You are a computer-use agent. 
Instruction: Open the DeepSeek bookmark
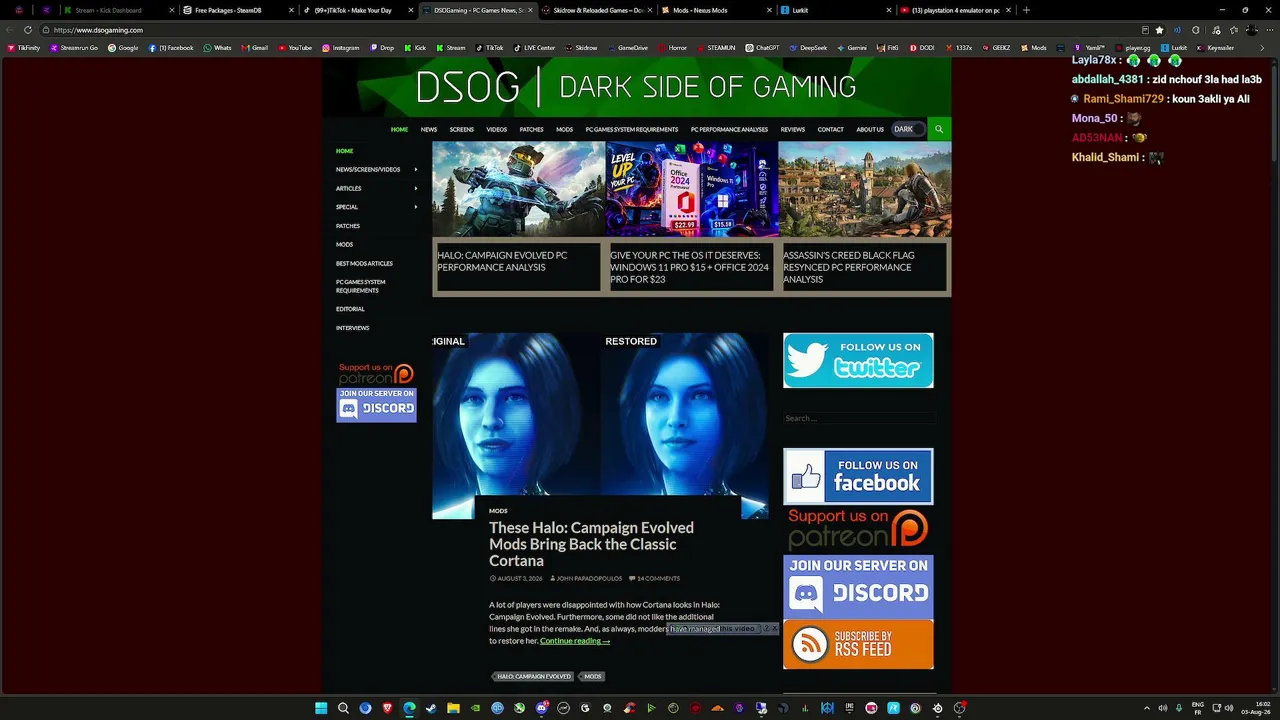point(808,48)
